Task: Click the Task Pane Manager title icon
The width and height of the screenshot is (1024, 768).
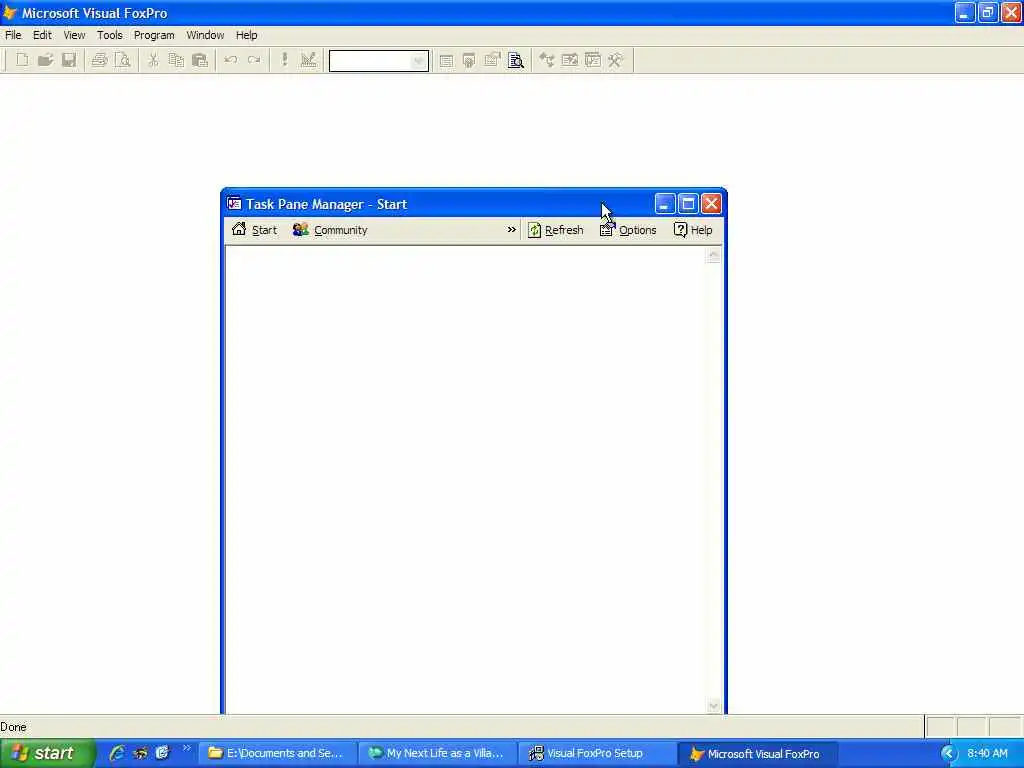Action: (x=234, y=204)
